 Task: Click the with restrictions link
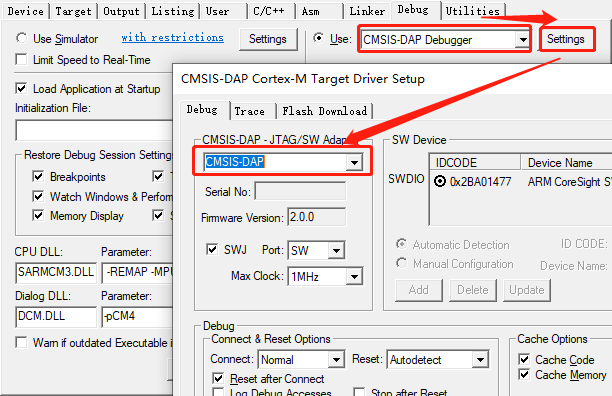tap(173, 37)
